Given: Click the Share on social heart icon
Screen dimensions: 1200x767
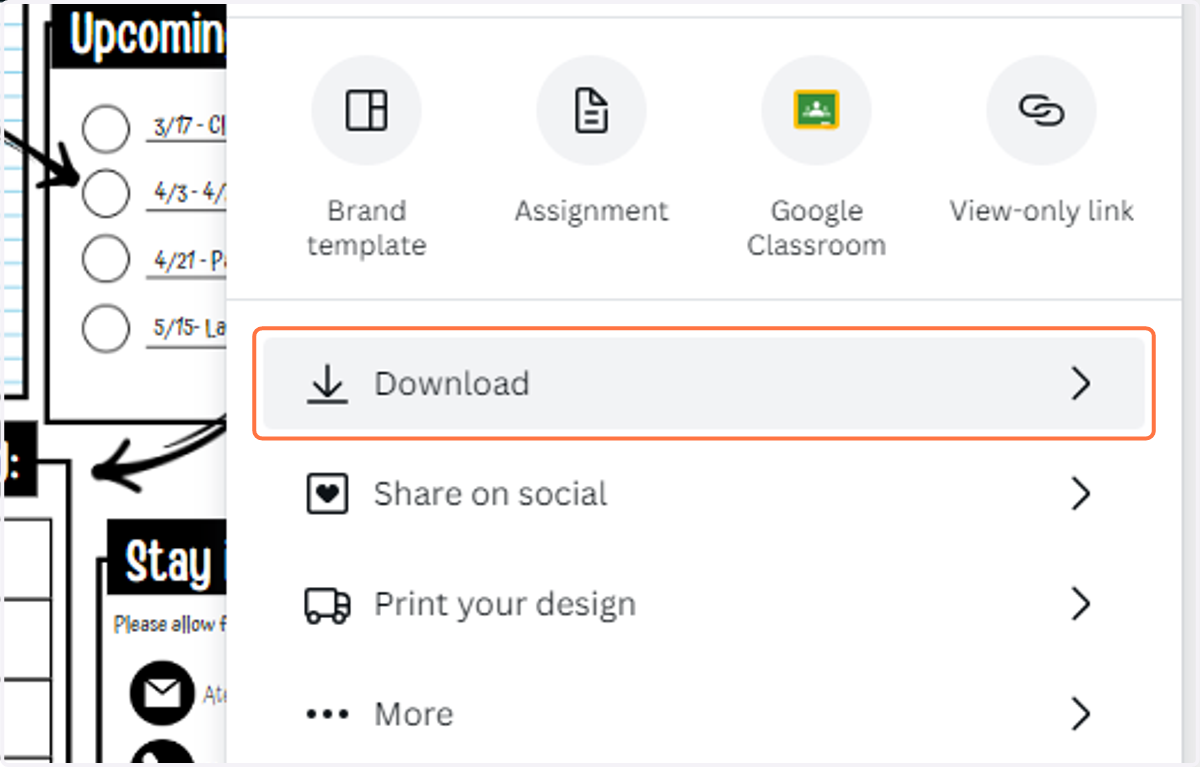Looking at the screenshot, I should [327, 494].
